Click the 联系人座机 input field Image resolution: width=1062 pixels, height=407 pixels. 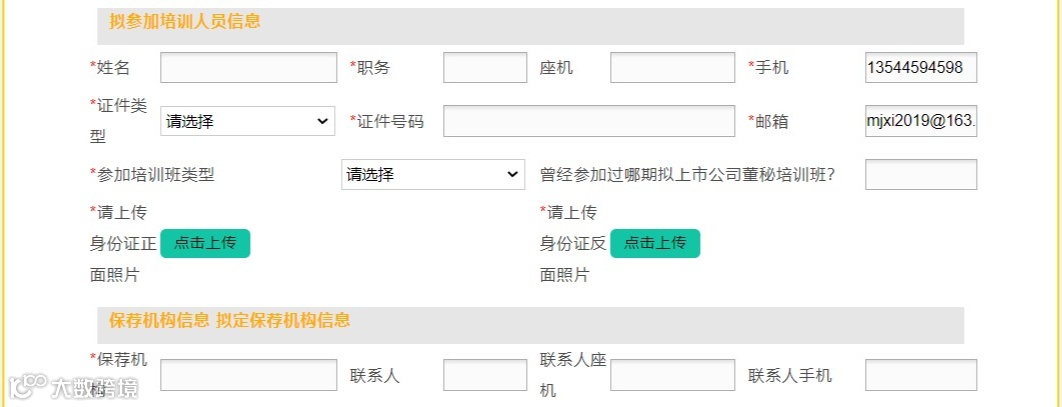click(672, 375)
